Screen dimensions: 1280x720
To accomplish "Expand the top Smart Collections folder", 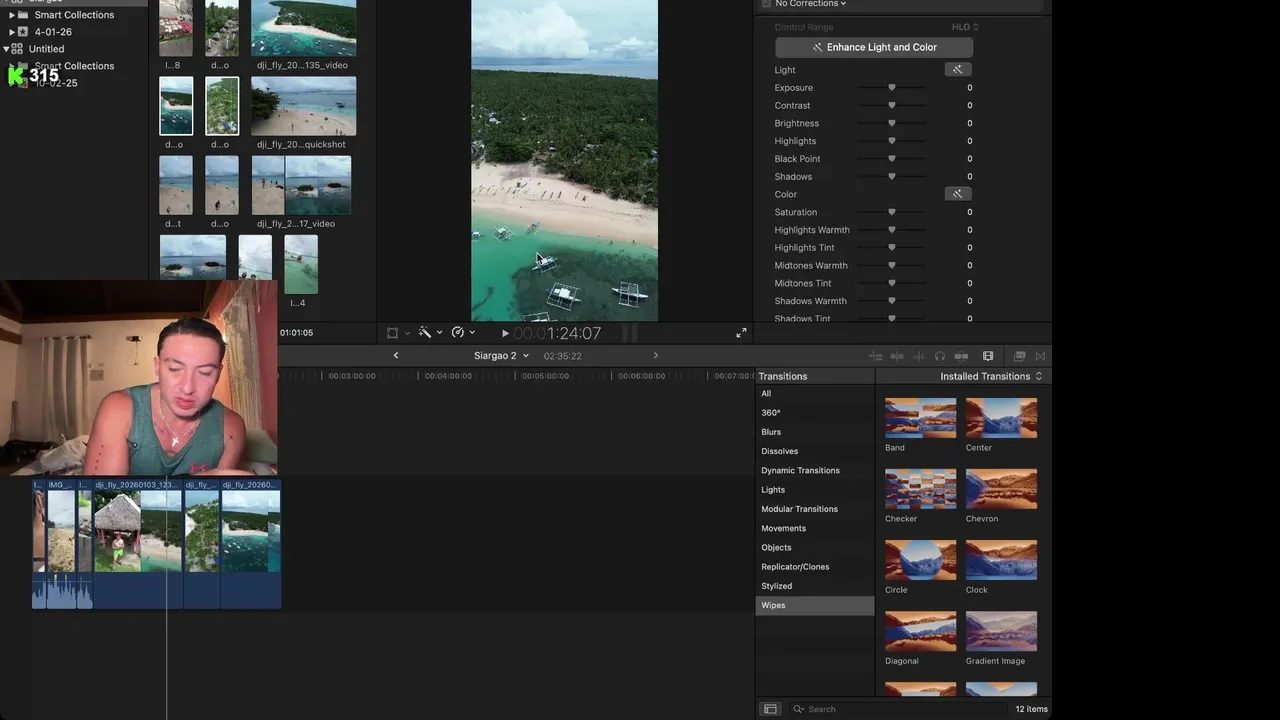I will 12,15.
